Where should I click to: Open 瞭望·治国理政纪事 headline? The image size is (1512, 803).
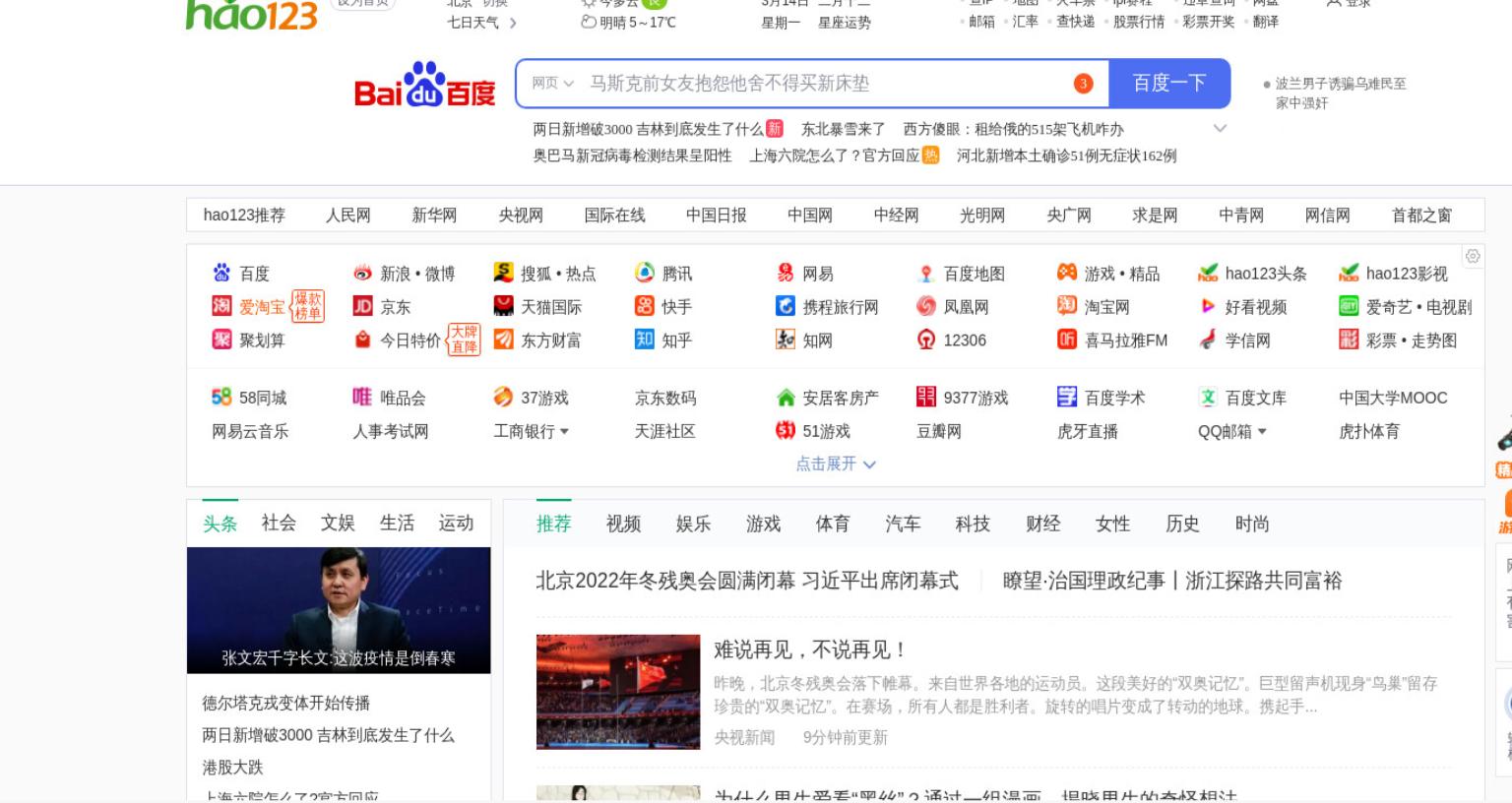tap(1171, 581)
